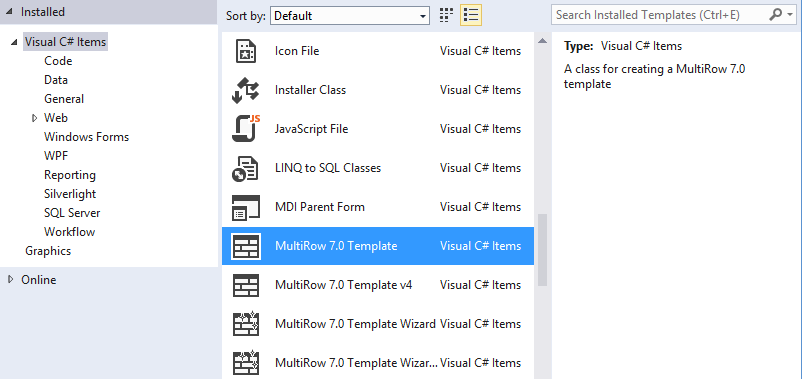
Task: Select MultiRow 7.0 Template Wizard name
Action: [355, 324]
